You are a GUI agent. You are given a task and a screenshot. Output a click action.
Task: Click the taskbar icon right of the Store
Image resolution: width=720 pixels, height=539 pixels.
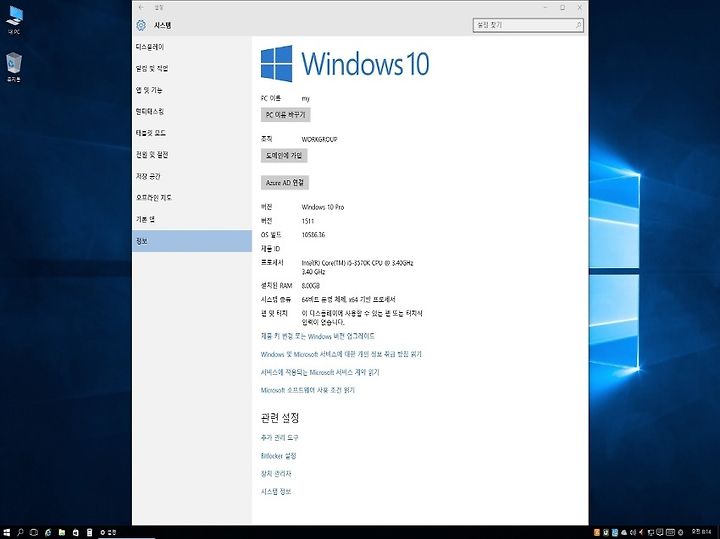click(90, 533)
